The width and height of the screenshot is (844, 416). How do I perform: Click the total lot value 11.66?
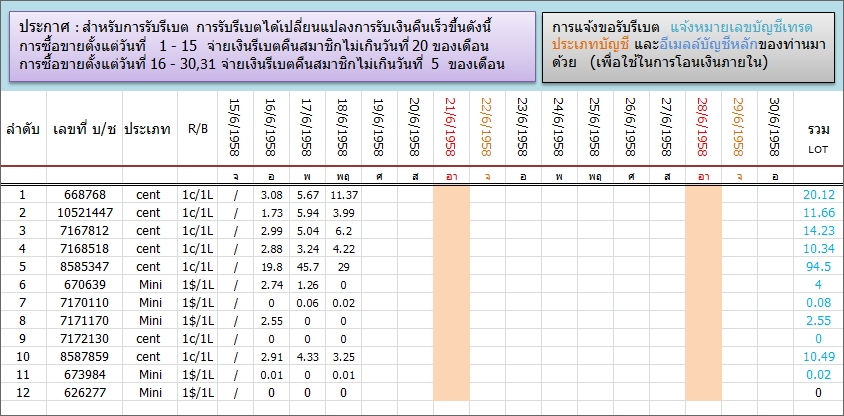[x=818, y=213]
